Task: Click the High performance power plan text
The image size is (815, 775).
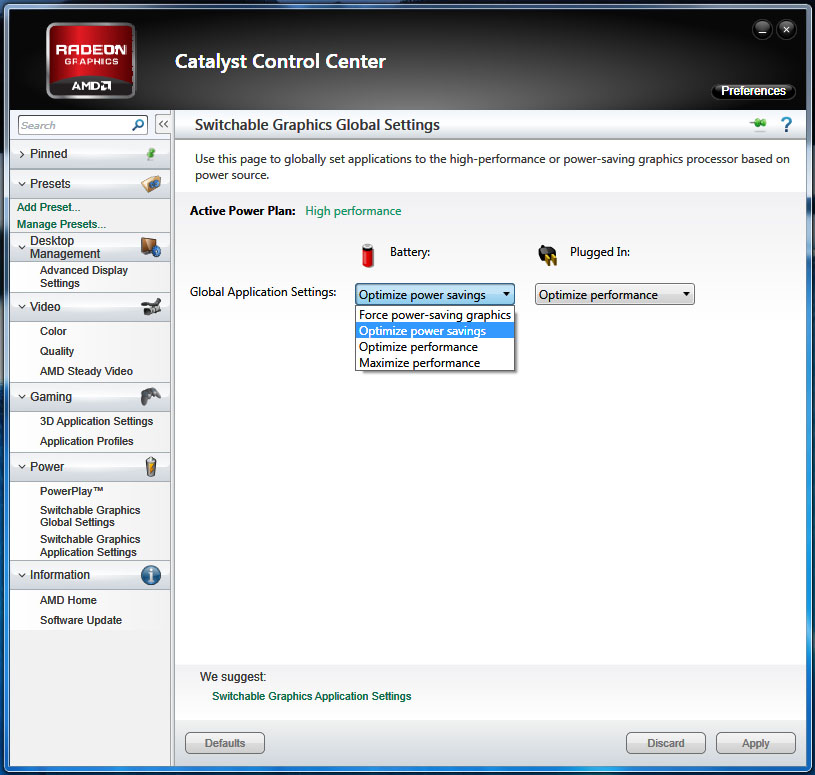Action: [353, 211]
